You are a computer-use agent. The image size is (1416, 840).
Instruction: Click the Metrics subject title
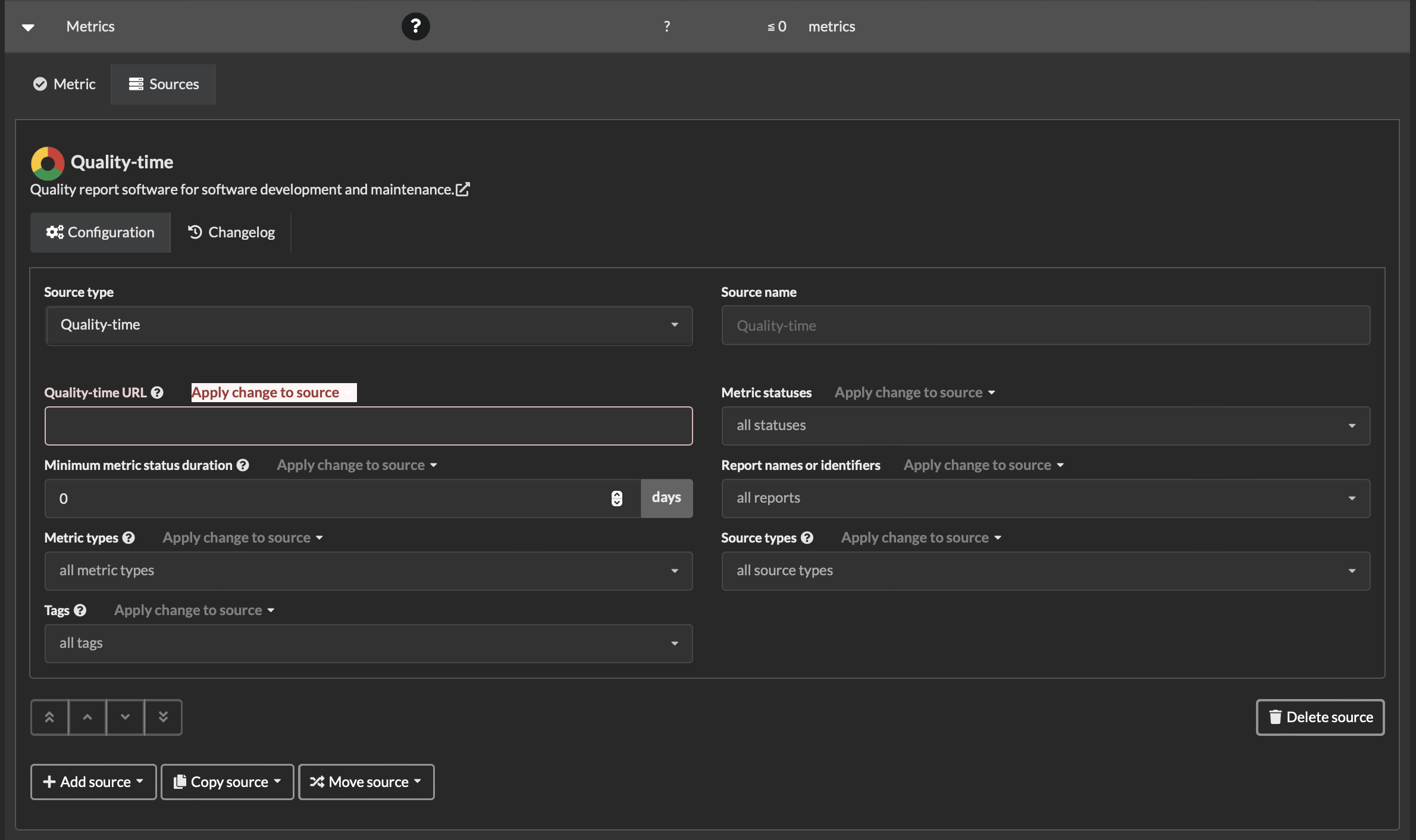[90, 26]
